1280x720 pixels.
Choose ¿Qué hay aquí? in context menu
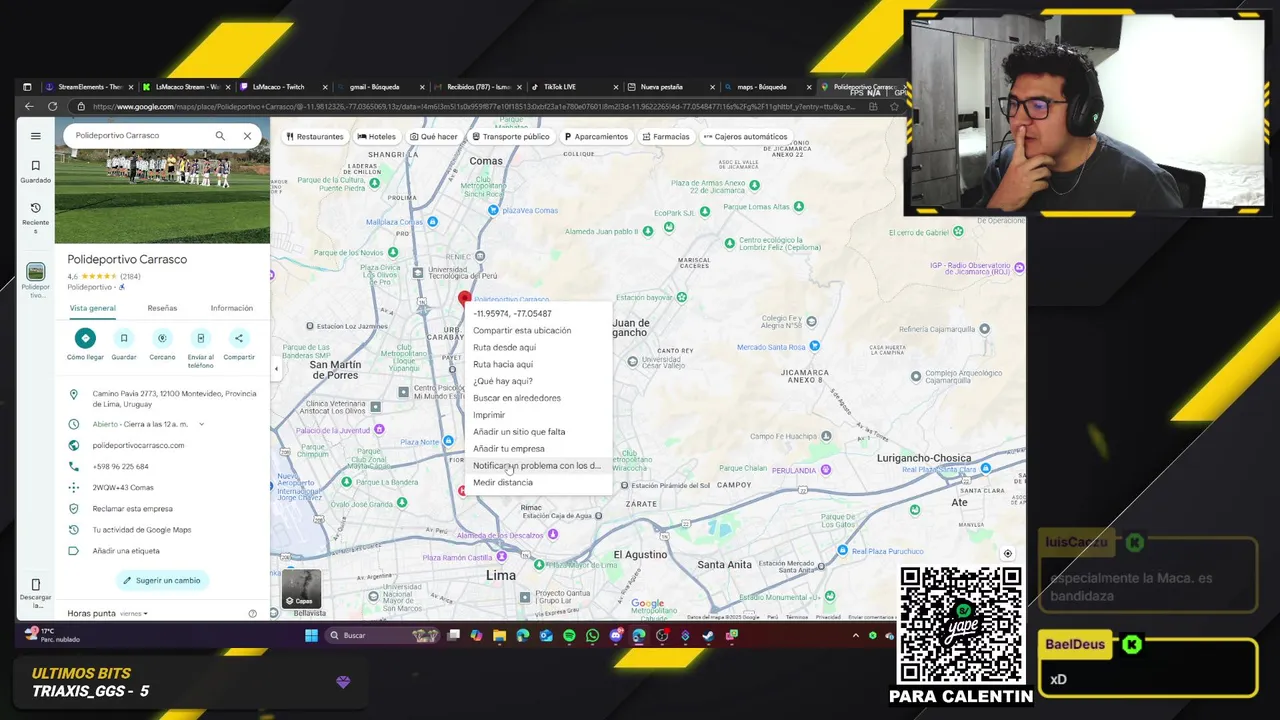pyautogui.click(x=540, y=381)
